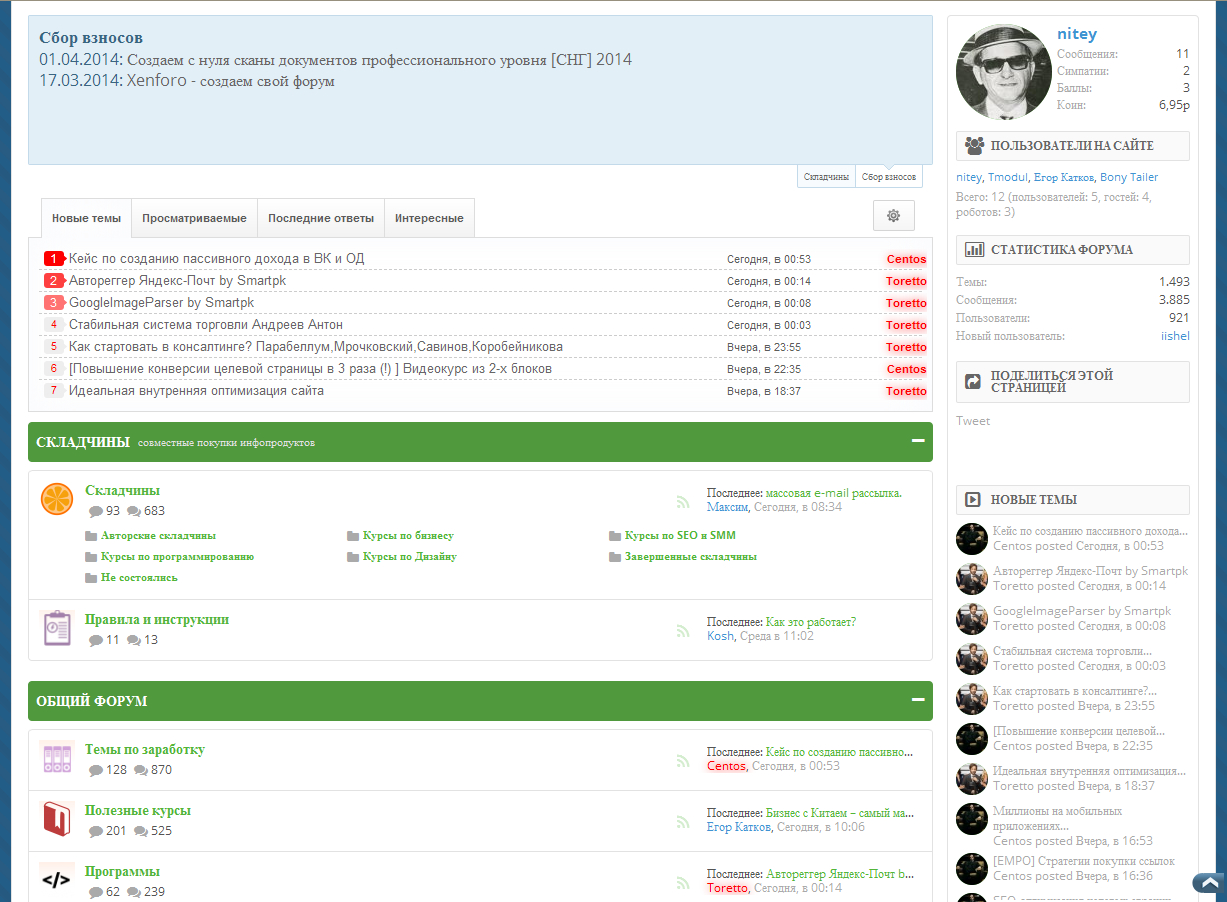This screenshot has width=1227, height=902.
Task: Click the Программы code brackets icon
Action: (x=57, y=880)
